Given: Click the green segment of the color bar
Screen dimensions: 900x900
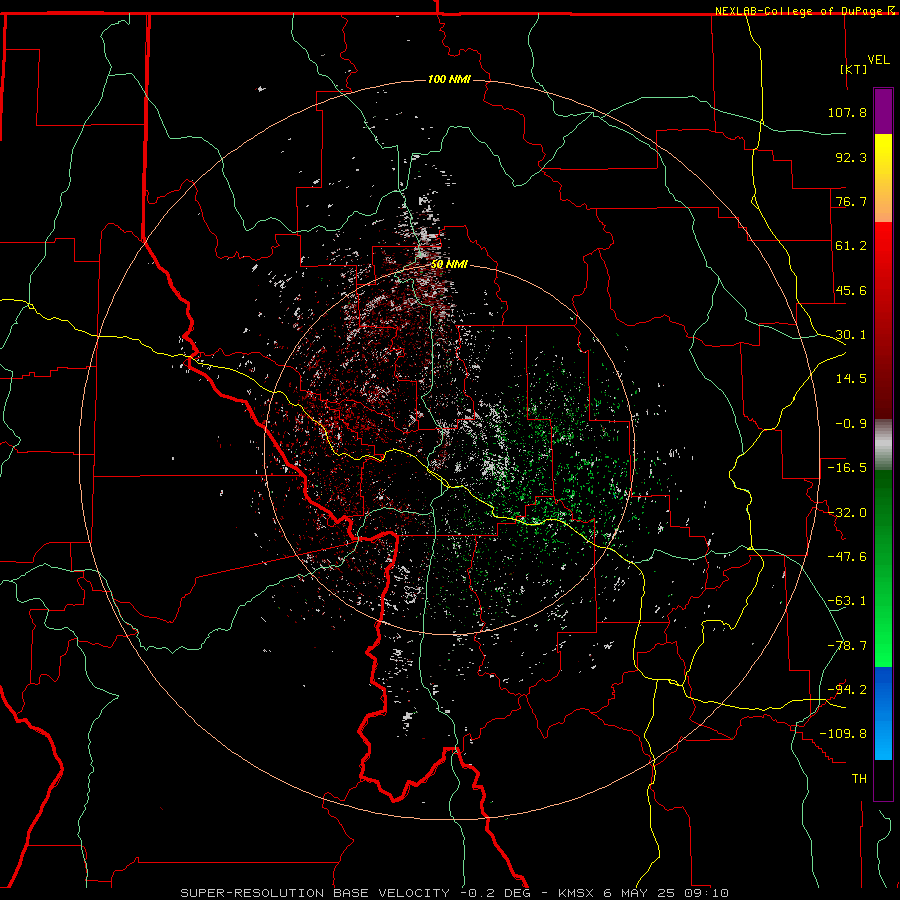Looking at the screenshot, I should pos(883,568).
